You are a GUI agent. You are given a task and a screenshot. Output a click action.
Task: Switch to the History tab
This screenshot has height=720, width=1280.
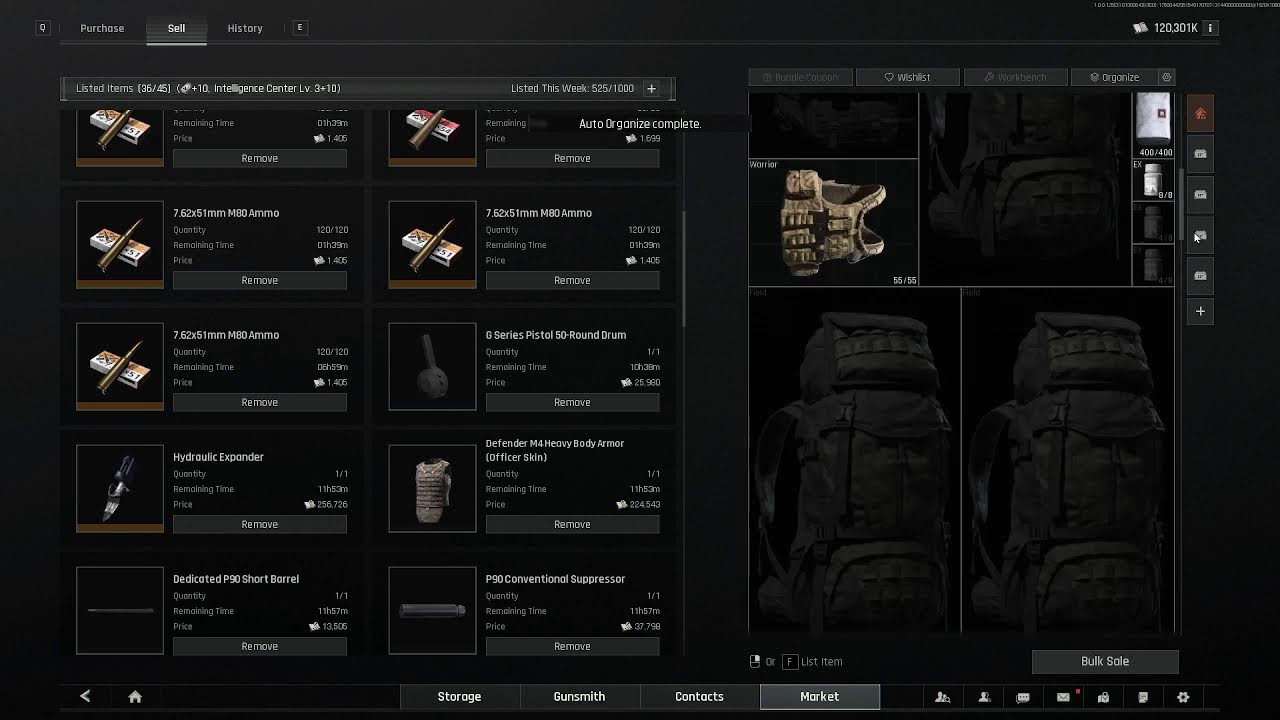(x=245, y=28)
